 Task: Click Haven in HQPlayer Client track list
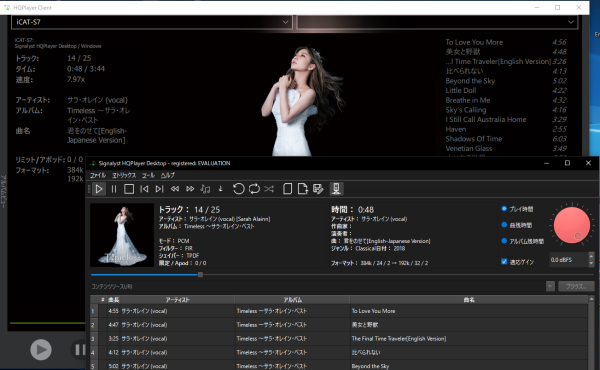456,129
